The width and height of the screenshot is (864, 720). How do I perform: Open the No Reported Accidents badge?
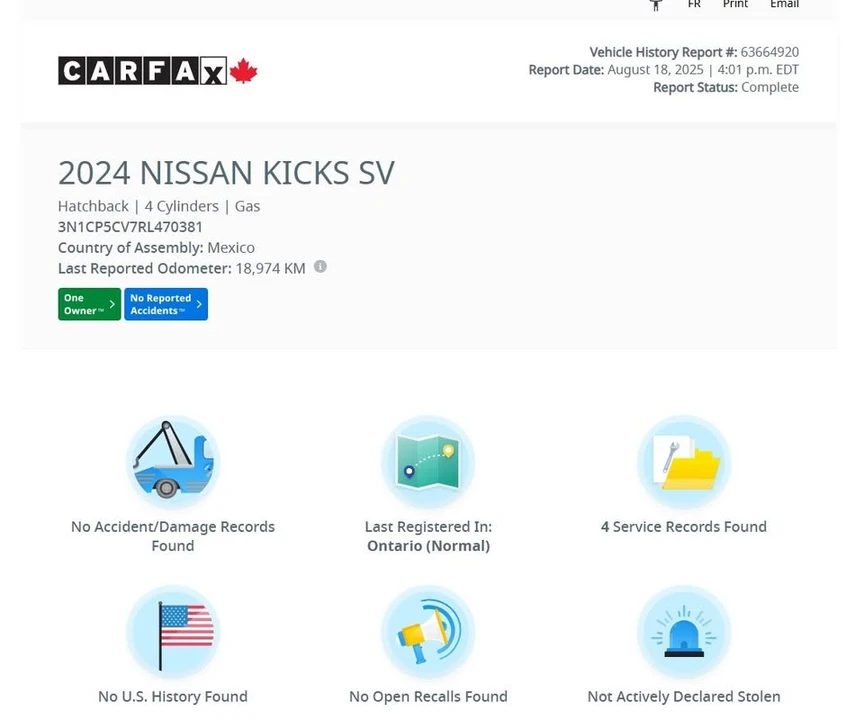coord(166,304)
